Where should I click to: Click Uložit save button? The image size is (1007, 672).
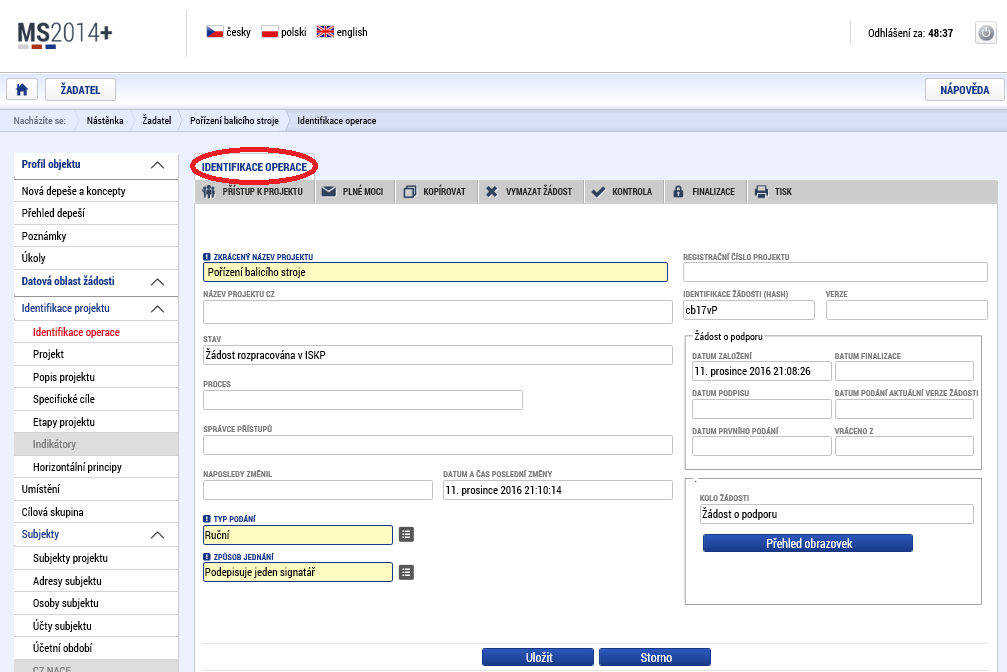tap(538, 657)
